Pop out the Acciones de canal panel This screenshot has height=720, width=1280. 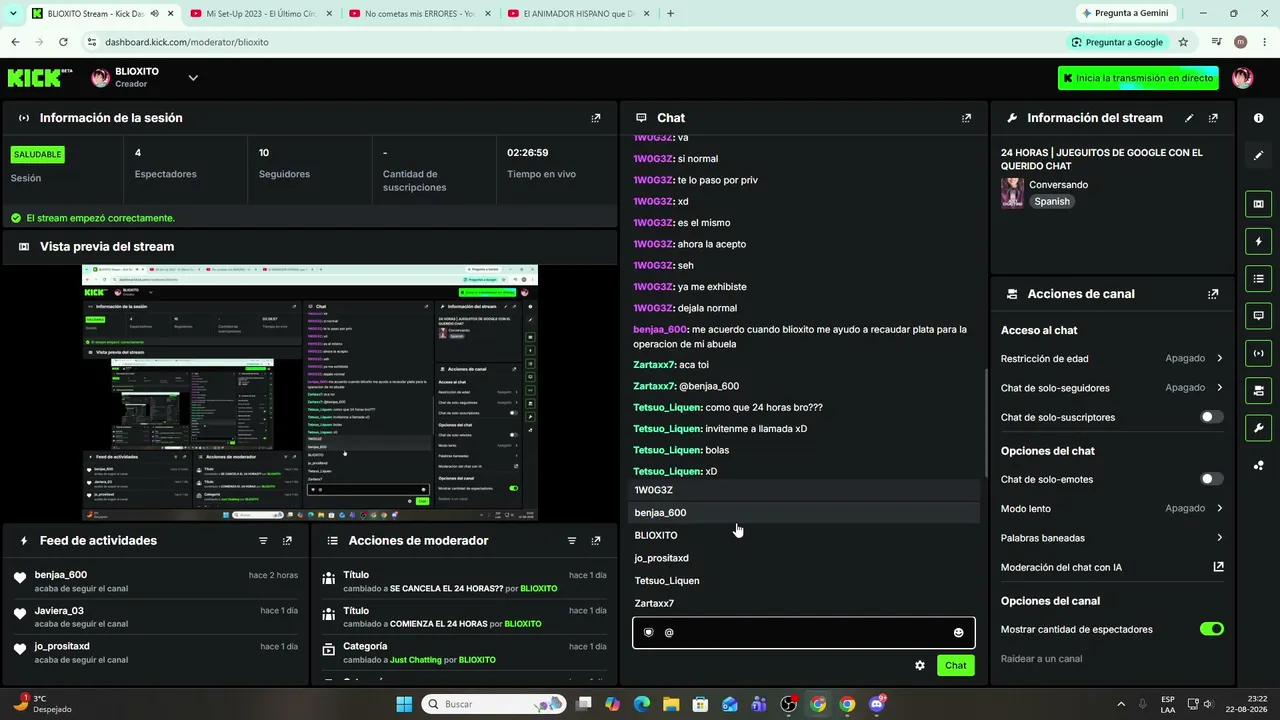1213,294
